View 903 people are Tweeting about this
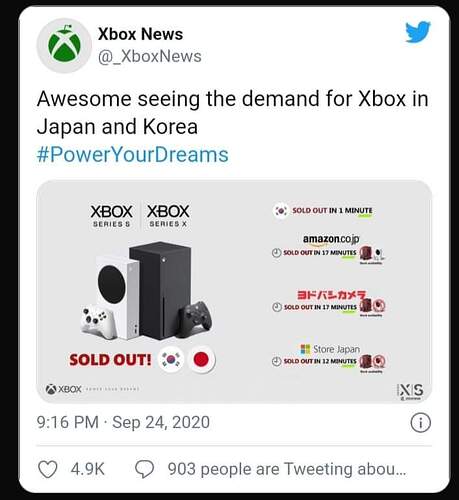Screen dimensions: 459x500 click(287, 469)
